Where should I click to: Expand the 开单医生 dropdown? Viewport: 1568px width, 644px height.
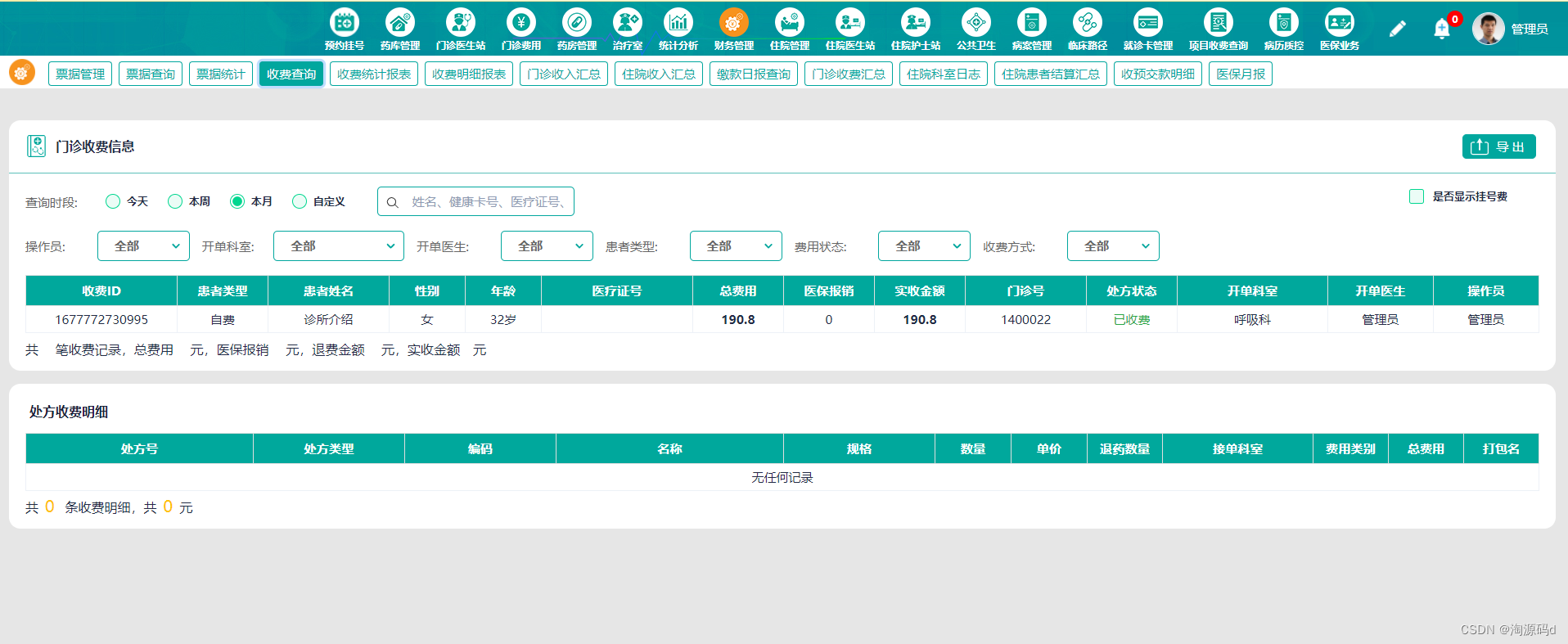[547, 246]
